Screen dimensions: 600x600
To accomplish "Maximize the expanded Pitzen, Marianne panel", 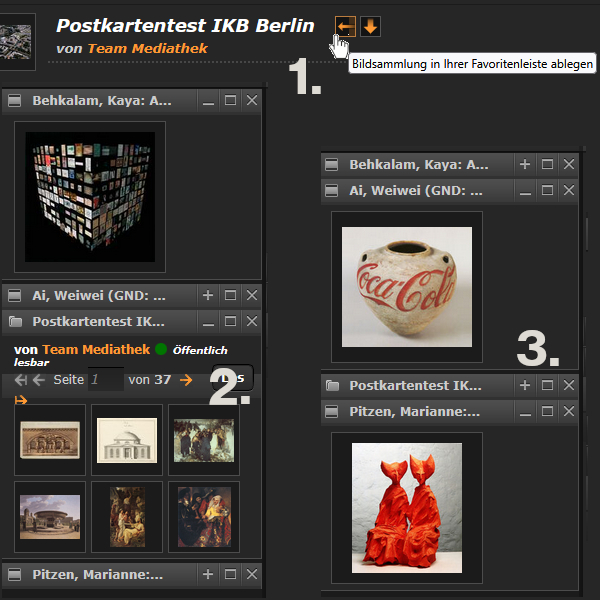I will 547,411.
